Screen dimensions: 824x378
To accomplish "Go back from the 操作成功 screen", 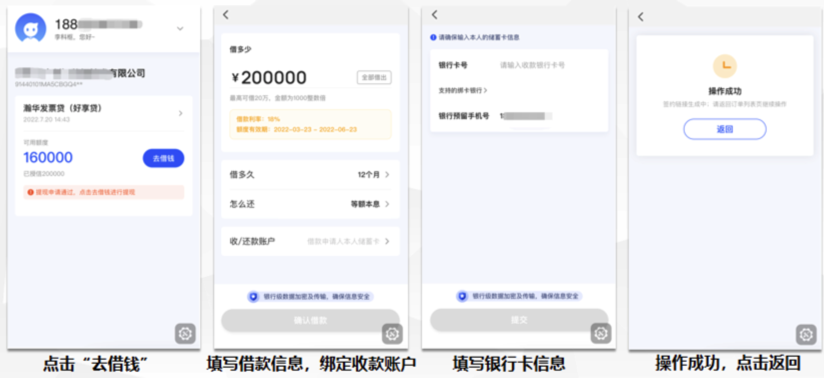I will point(641,17).
